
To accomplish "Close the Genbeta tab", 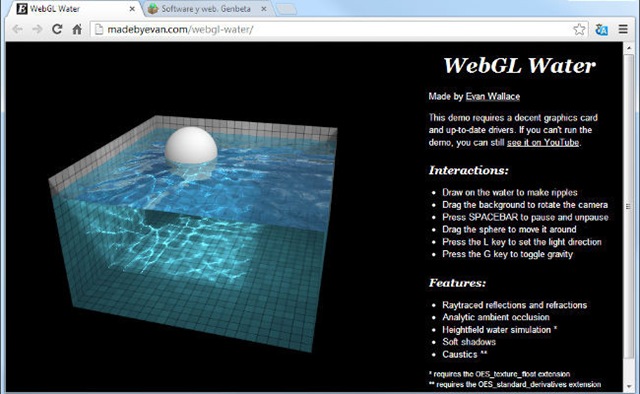I will coord(264,9).
